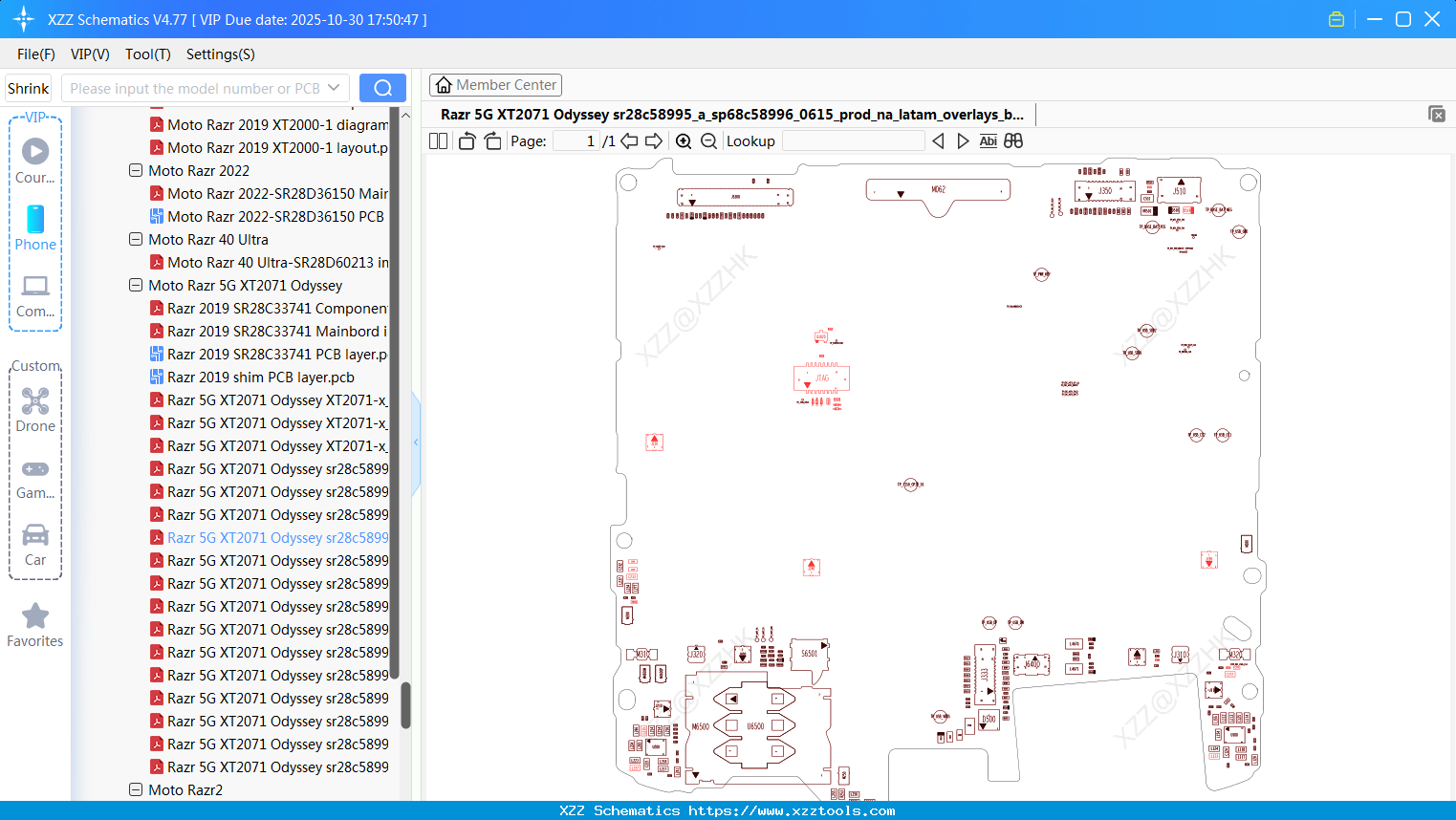The height and width of the screenshot is (820, 1456).
Task: Collapse the left tree panel handle
Action: [416, 442]
